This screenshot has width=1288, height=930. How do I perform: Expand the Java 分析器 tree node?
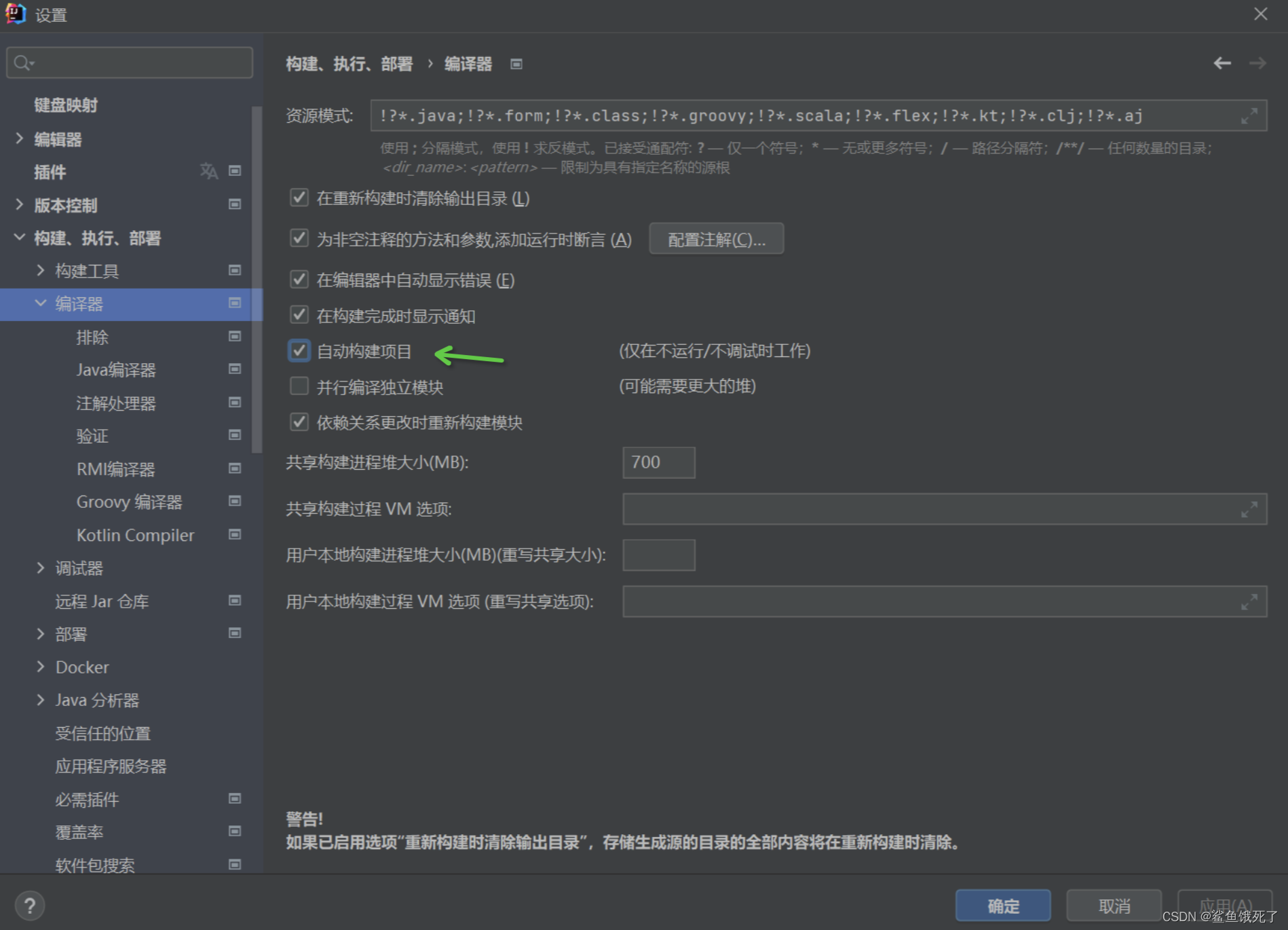[41, 699]
